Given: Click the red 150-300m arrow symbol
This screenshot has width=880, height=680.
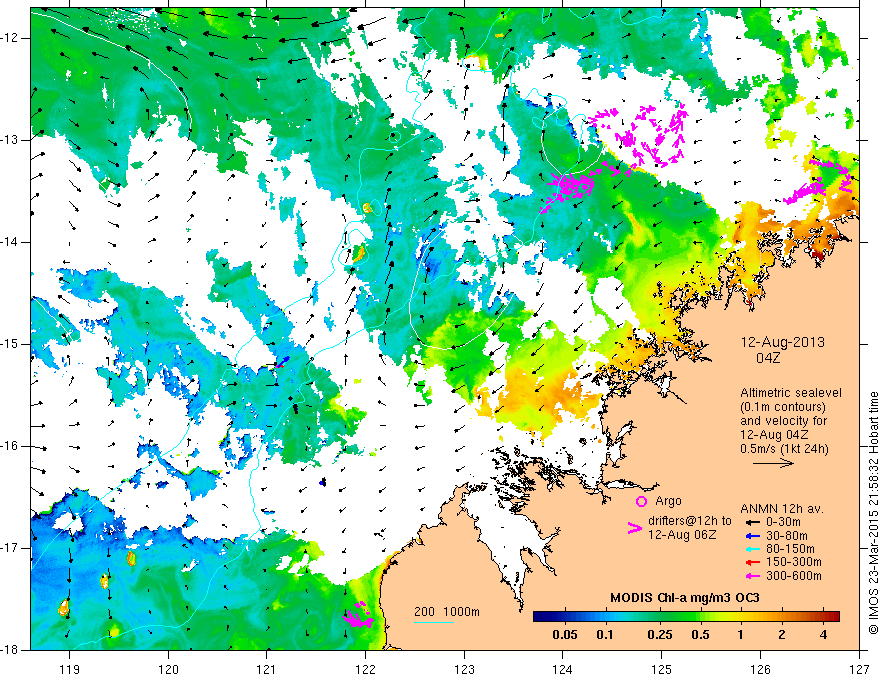Looking at the screenshot, I should [x=753, y=563].
